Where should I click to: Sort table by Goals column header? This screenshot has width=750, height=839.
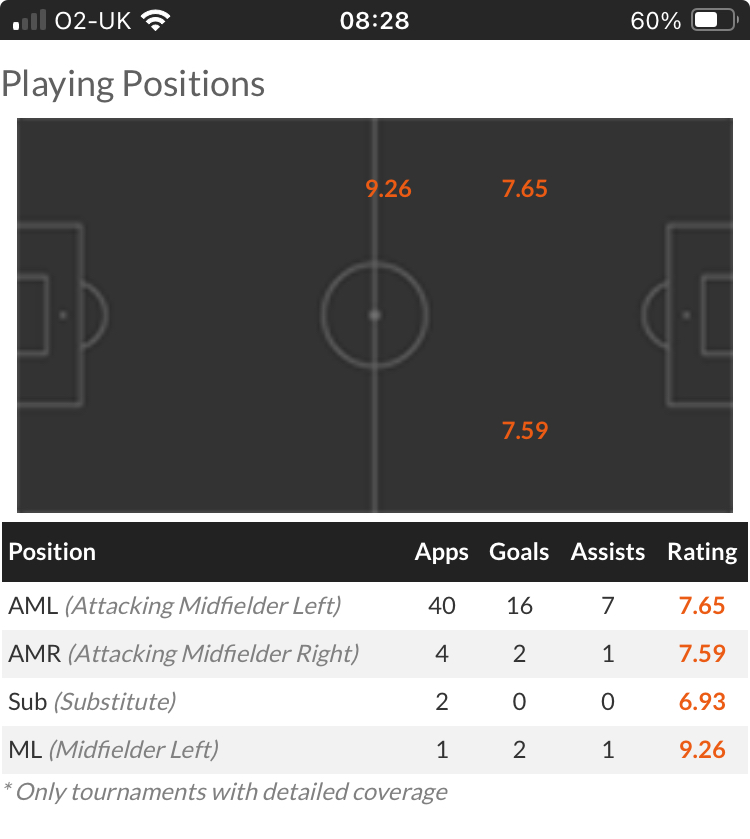click(519, 552)
